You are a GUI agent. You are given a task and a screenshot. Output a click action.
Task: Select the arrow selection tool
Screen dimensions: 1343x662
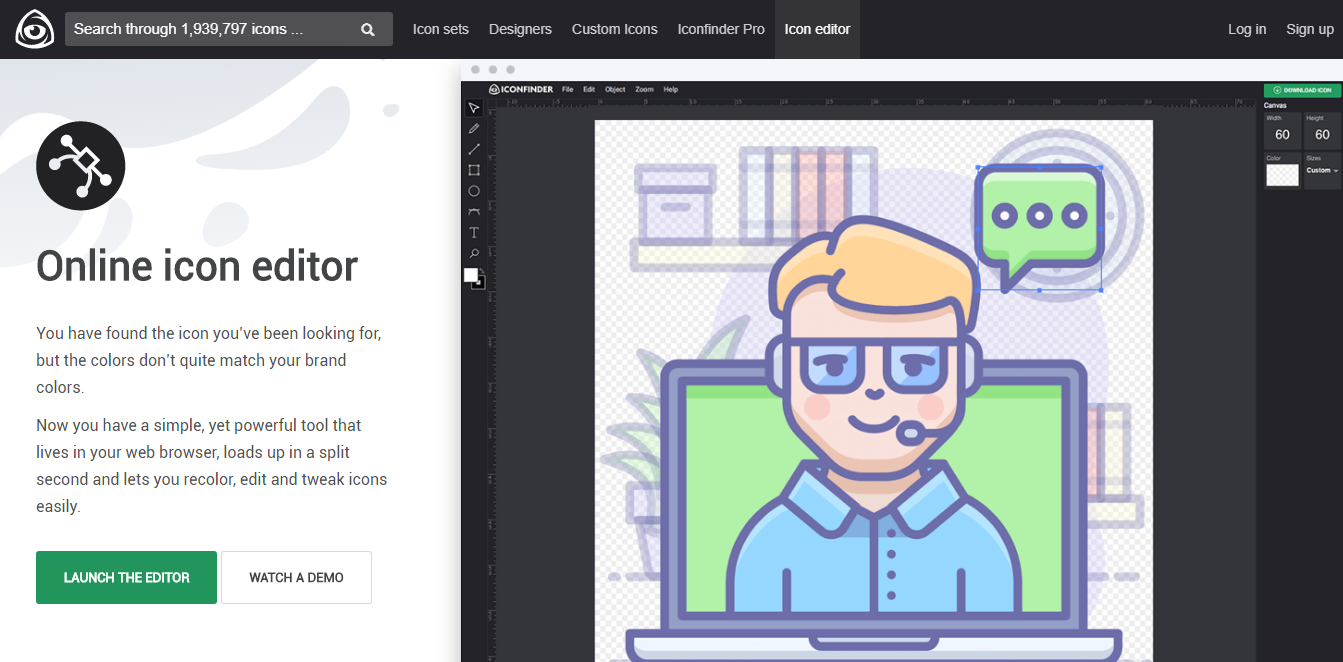click(474, 107)
